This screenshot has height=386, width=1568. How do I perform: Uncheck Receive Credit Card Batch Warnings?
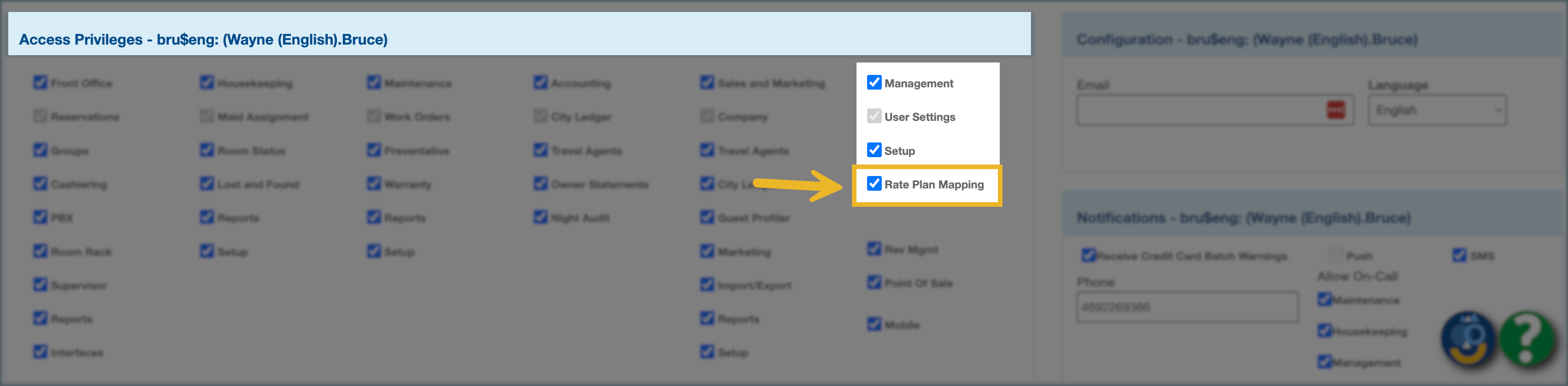[x=1088, y=255]
